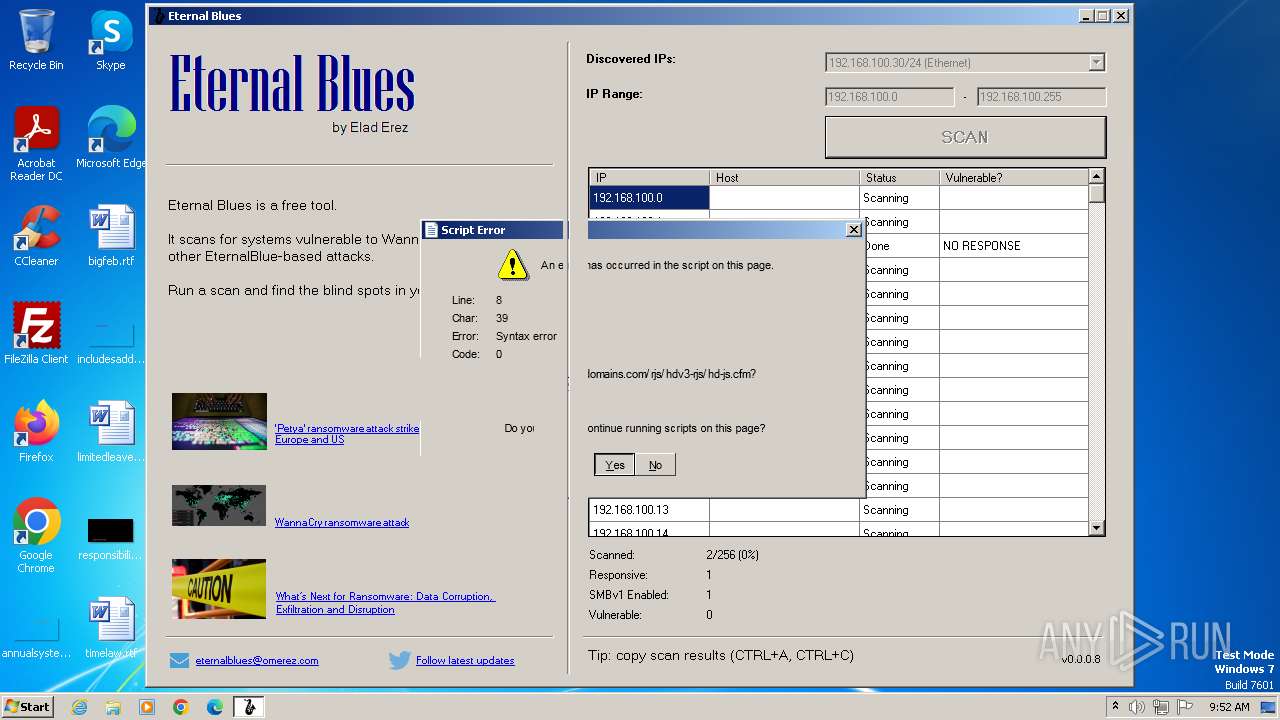This screenshot has width=1280, height=720.
Task: Open the WannaCry ransomware attack link
Action: (342, 522)
